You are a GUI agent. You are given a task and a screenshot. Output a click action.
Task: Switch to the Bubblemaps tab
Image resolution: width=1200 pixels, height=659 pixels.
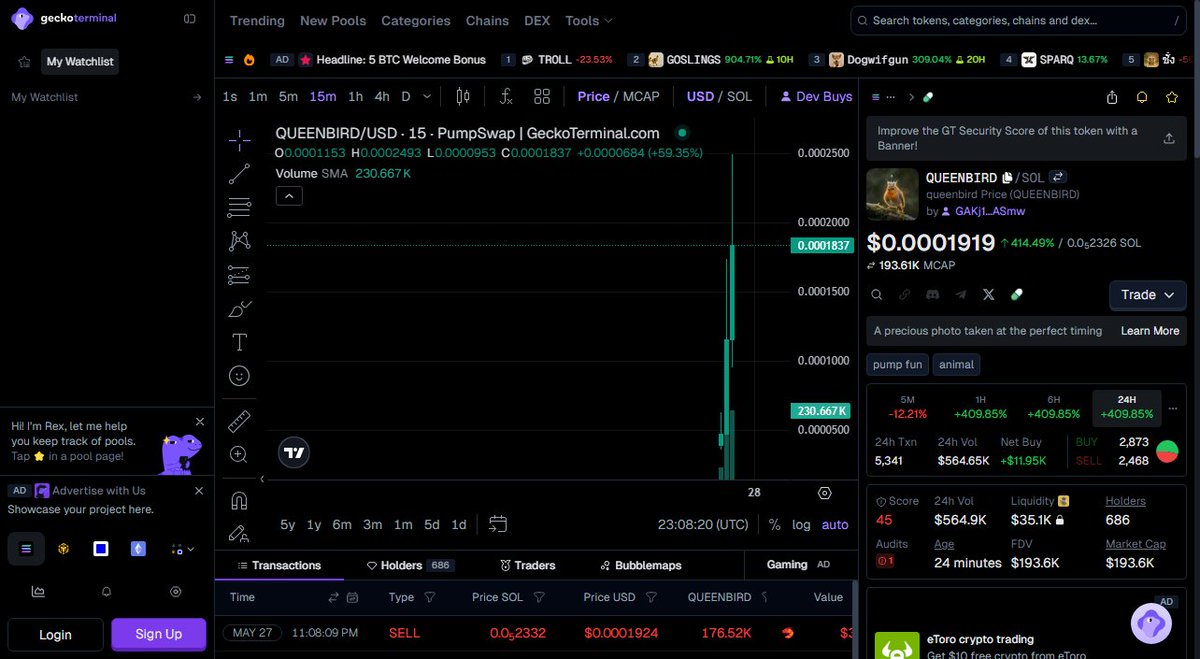pos(640,565)
